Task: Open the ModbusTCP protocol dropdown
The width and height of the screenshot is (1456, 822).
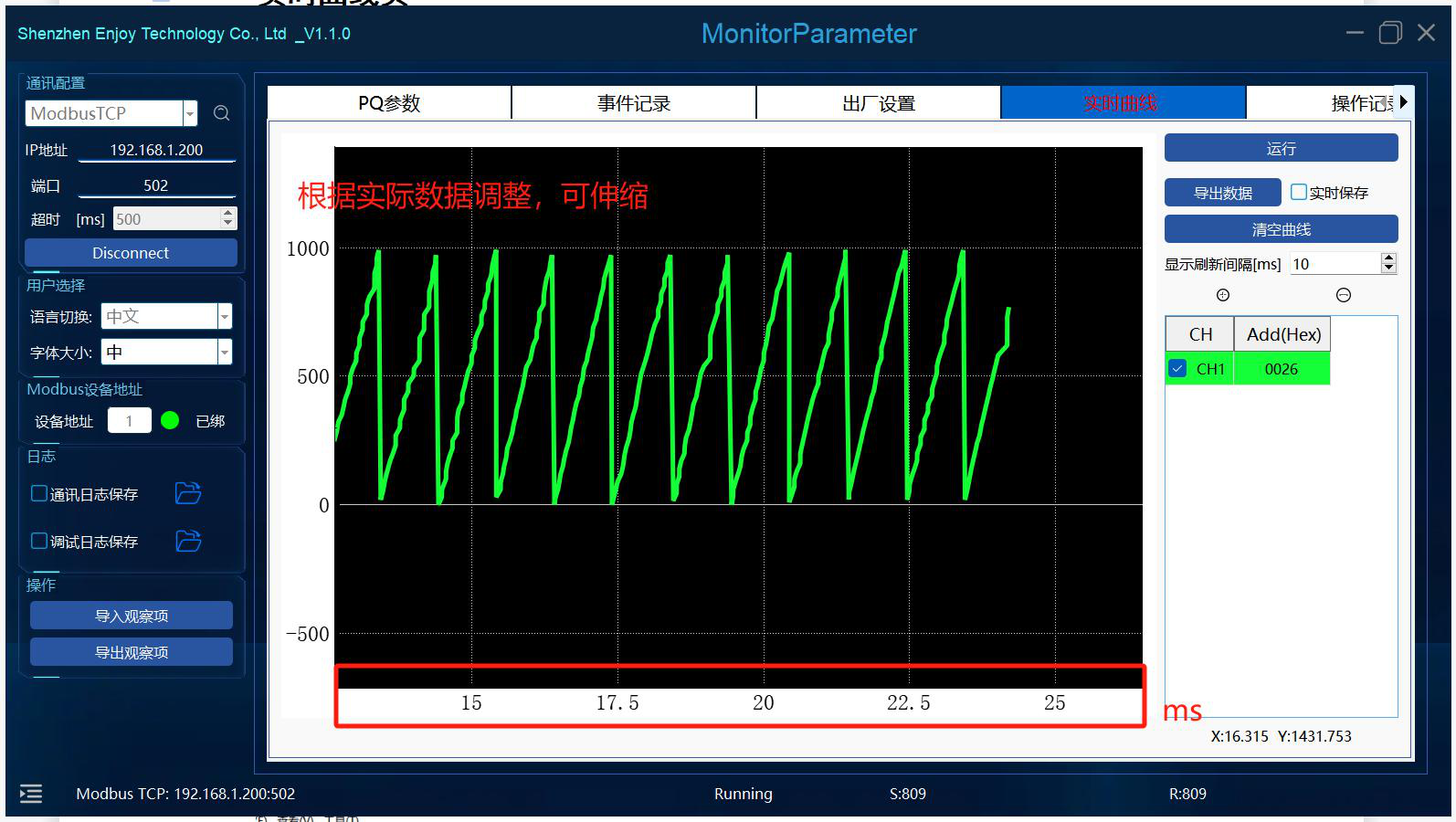Action: (190, 113)
